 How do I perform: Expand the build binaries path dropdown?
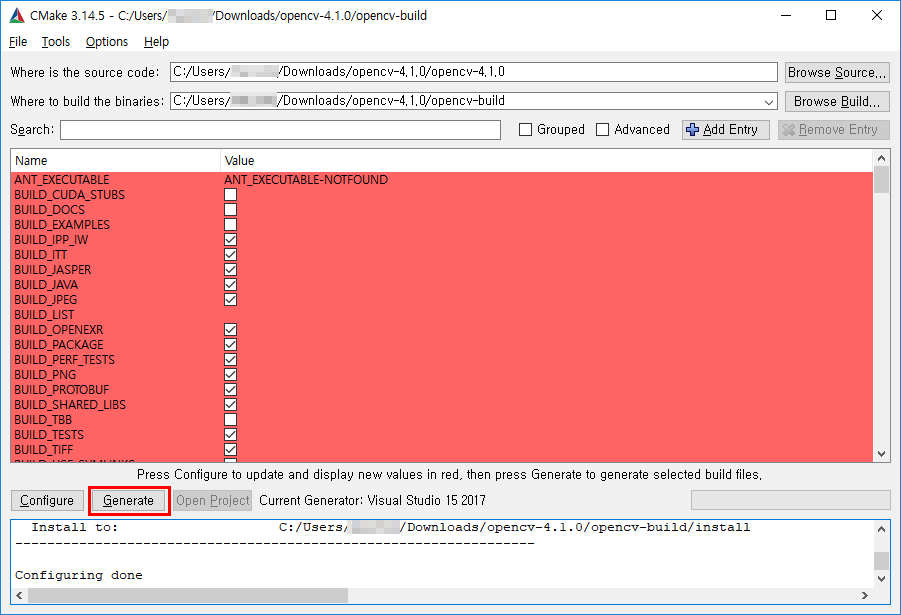click(769, 102)
